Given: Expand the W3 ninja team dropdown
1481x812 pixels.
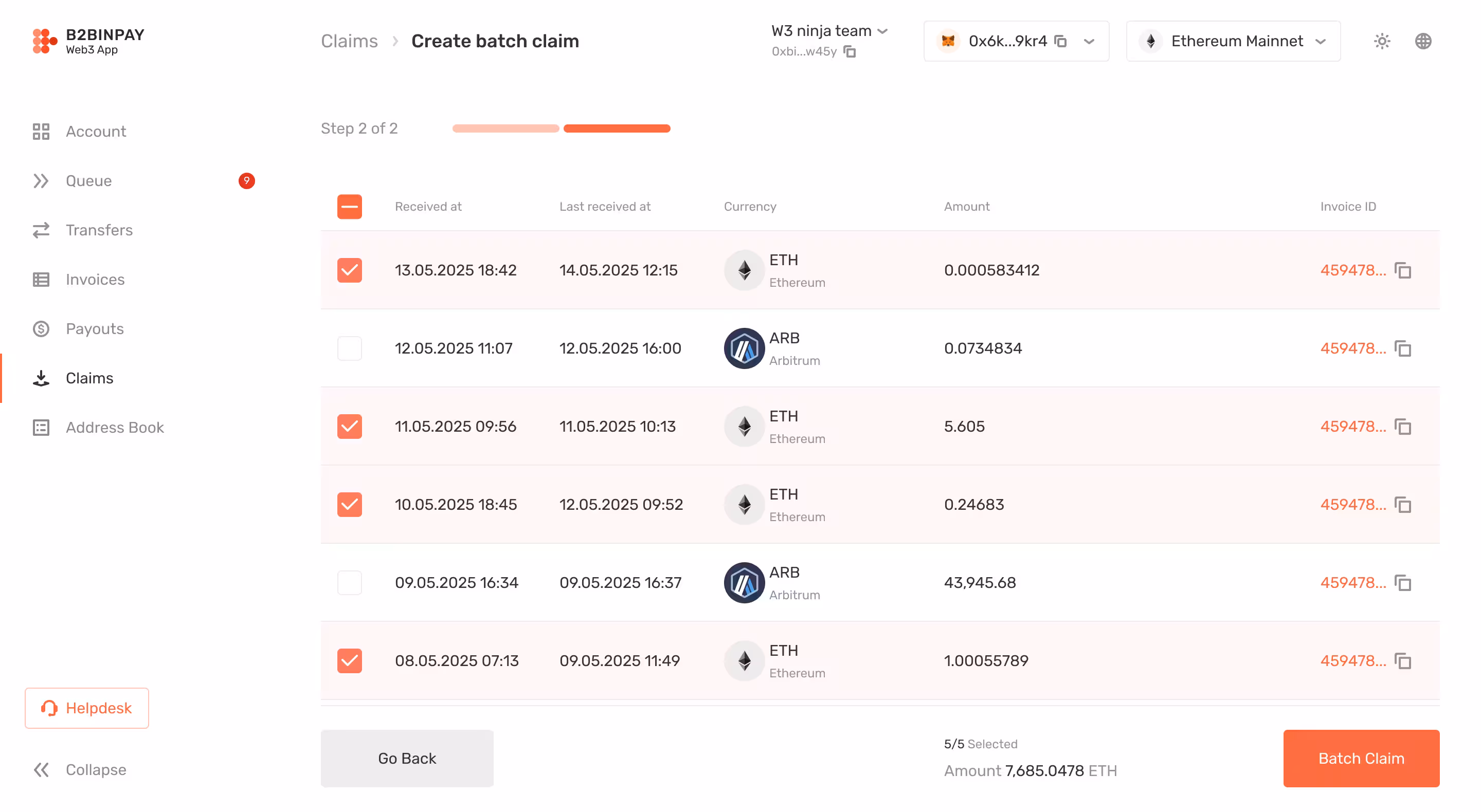Looking at the screenshot, I should pyautogui.click(x=883, y=31).
